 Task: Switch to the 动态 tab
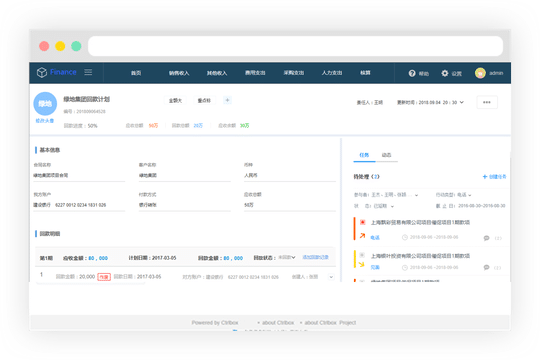point(386,155)
